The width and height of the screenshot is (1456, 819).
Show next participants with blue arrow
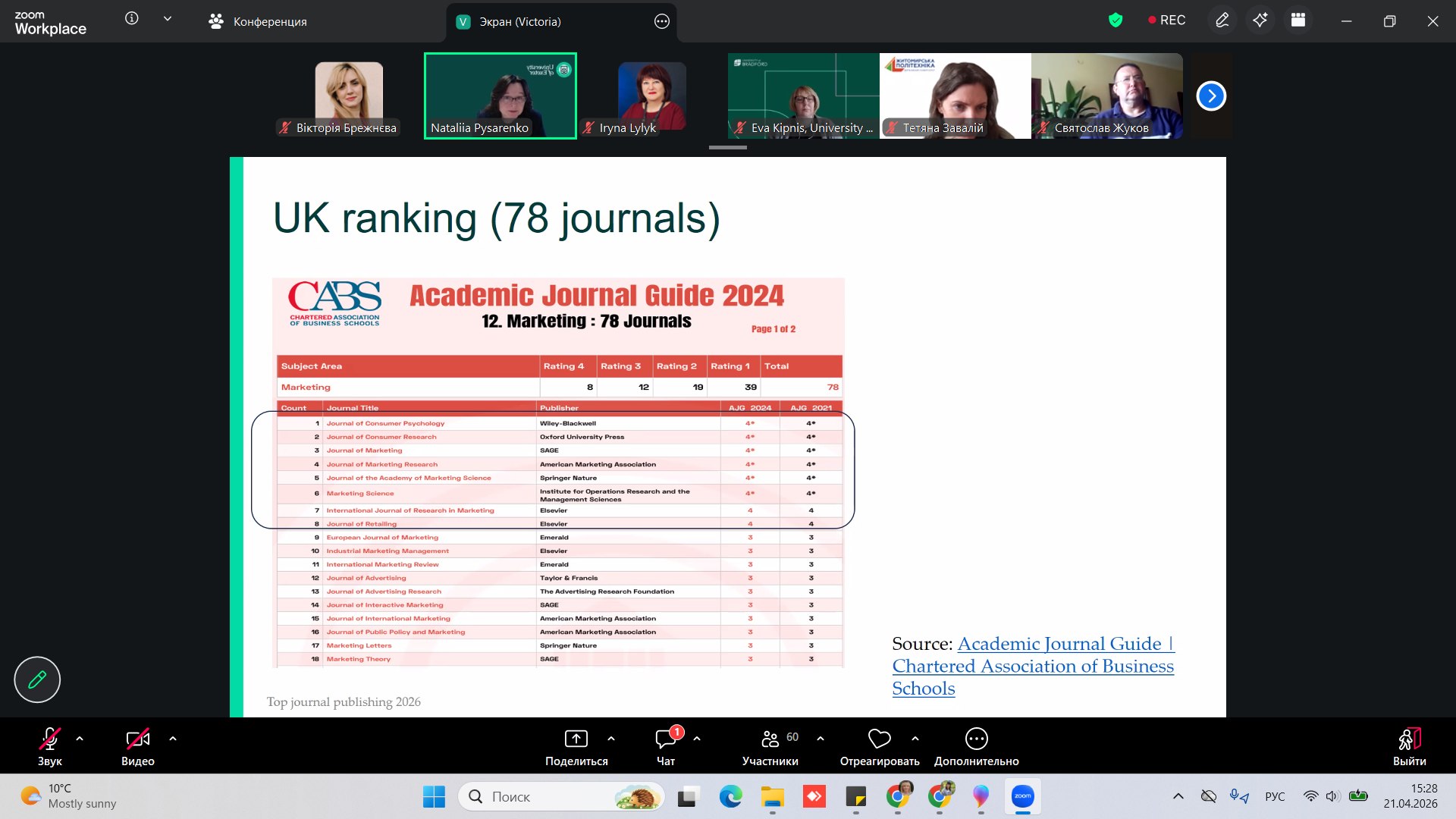coord(1211,96)
